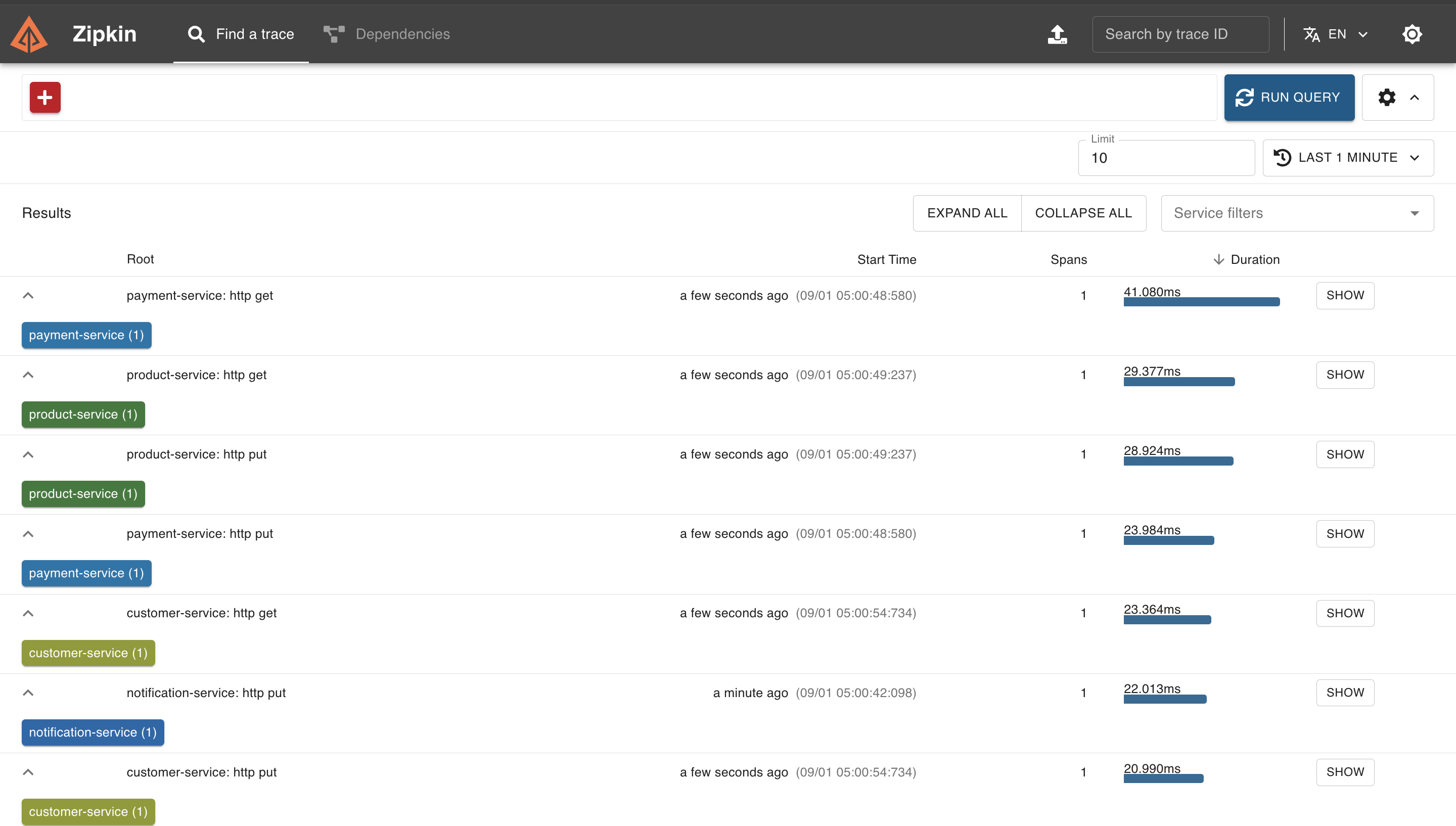Image resolution: width=1456 pixels, height=826 pixels.
Task: Open the Last 1 Minute time range dropdown
Action: pos(1348,158)
